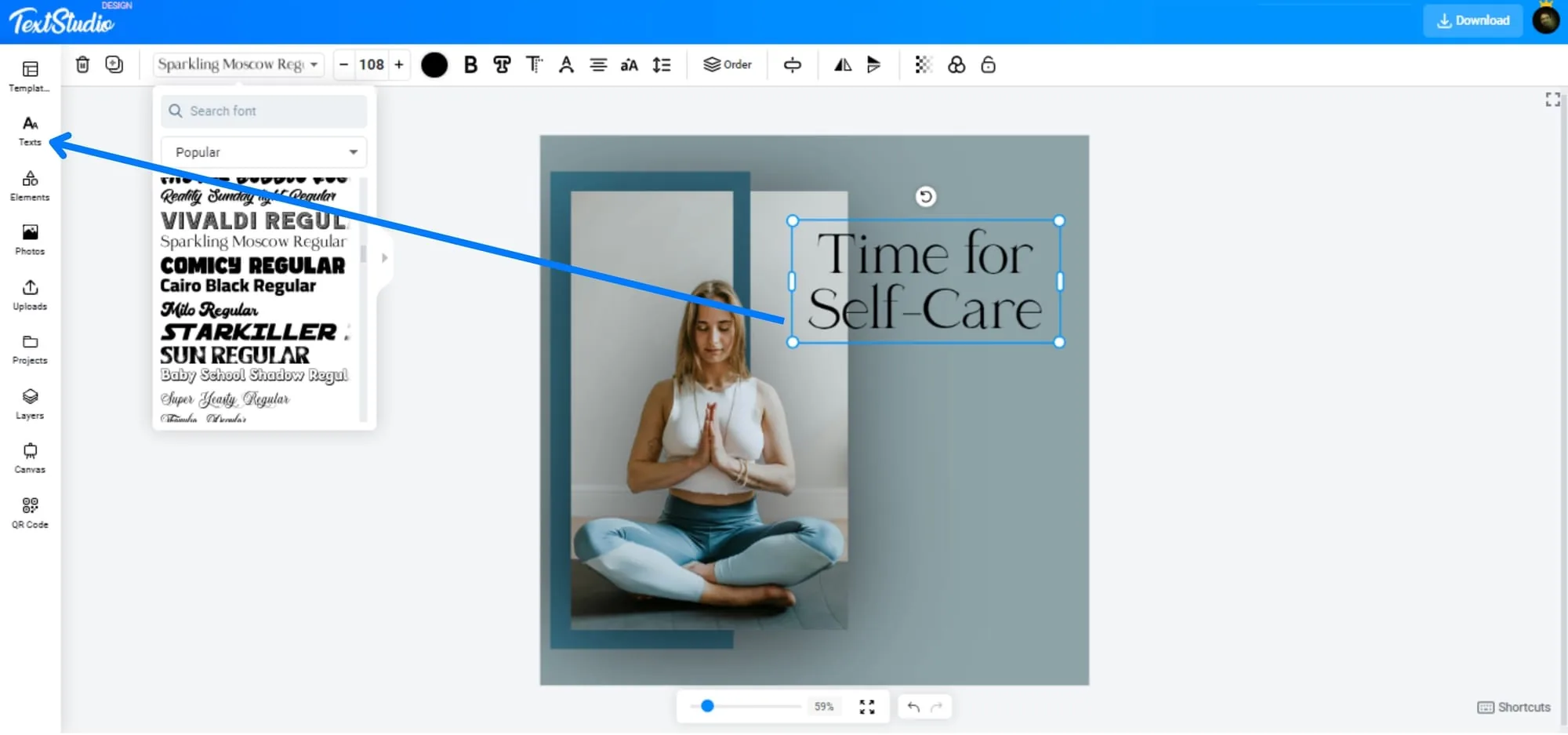Decrease font size with minus button
The height and width of the screenshot is (735, 1568).
[x=343, y=64]
